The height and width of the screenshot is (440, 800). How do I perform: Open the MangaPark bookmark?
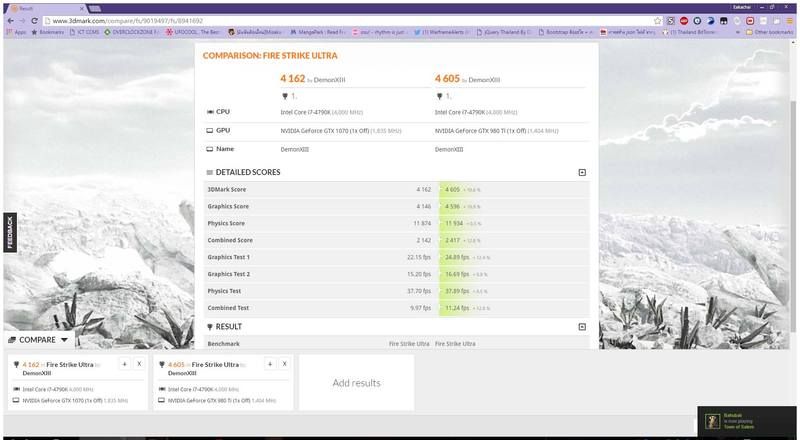[x=318, y=32]
